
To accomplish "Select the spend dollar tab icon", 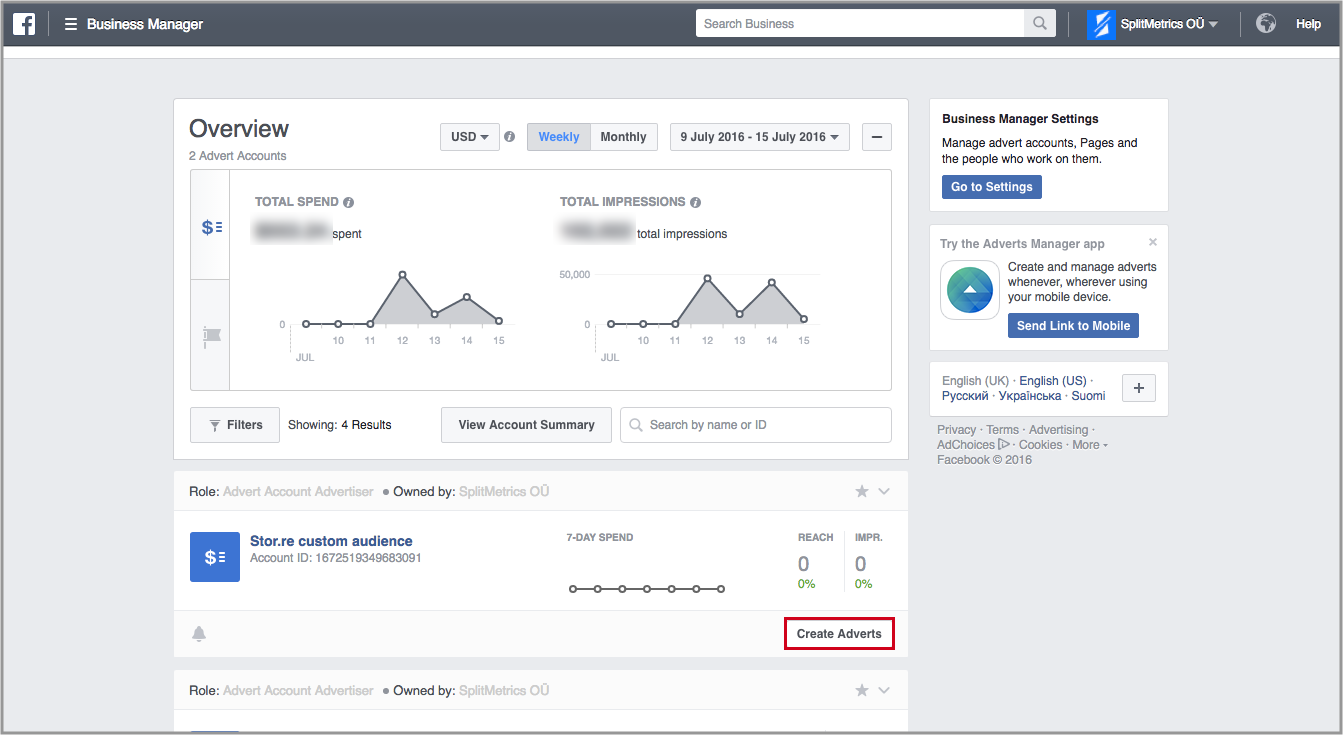I will [211, 227].
